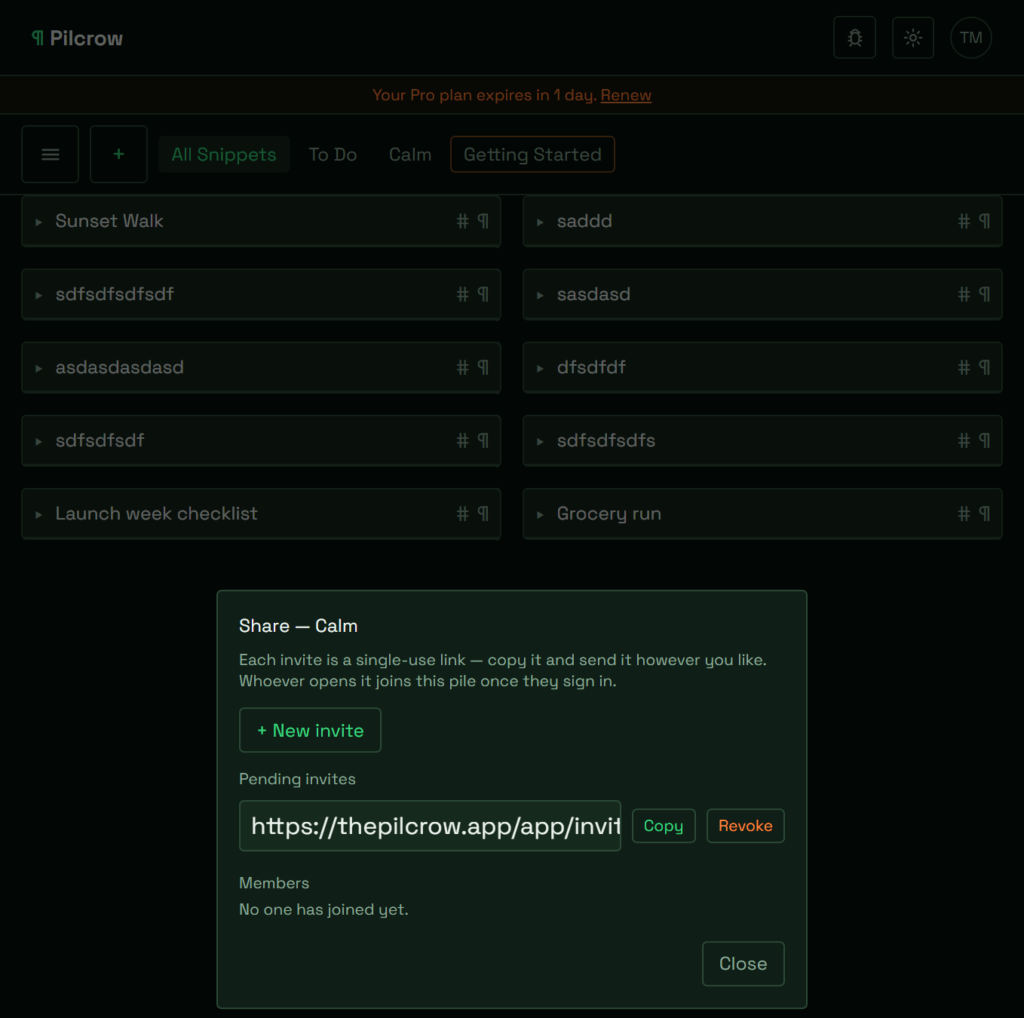This screenshot has width=1024, height=1018.
Task: Click the Launch week checklist title
Action: click(x=156, y=513)
